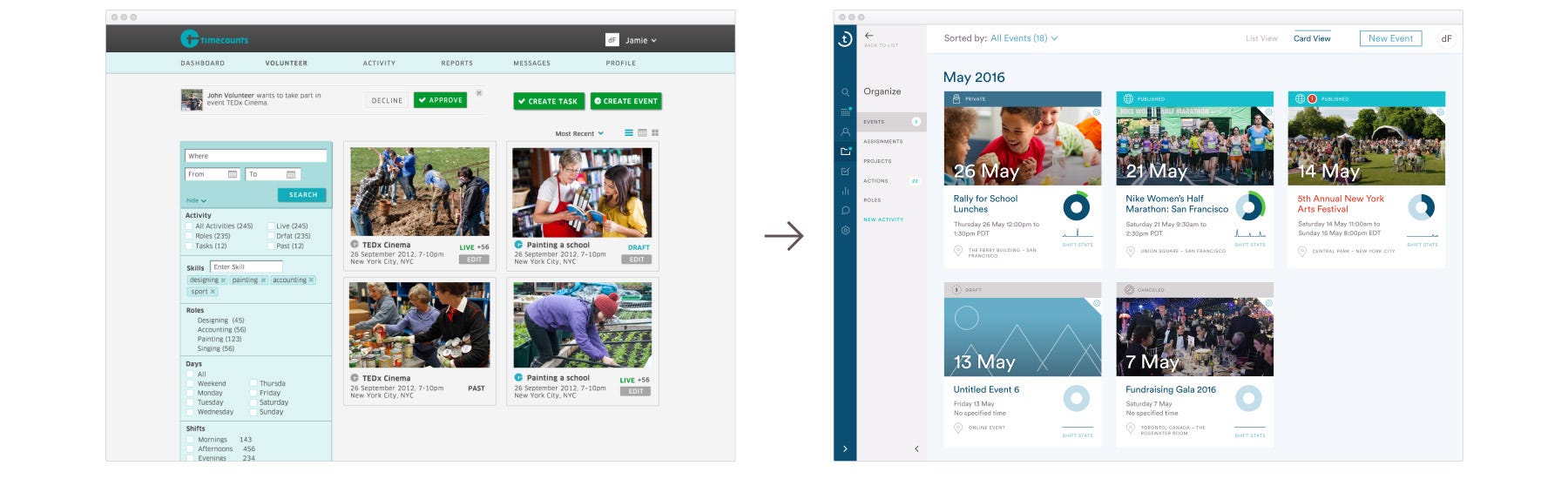Screen dimensions: 1568x479
Task: Check the Past (12) checkbox
Action: (x=271, y=246)
